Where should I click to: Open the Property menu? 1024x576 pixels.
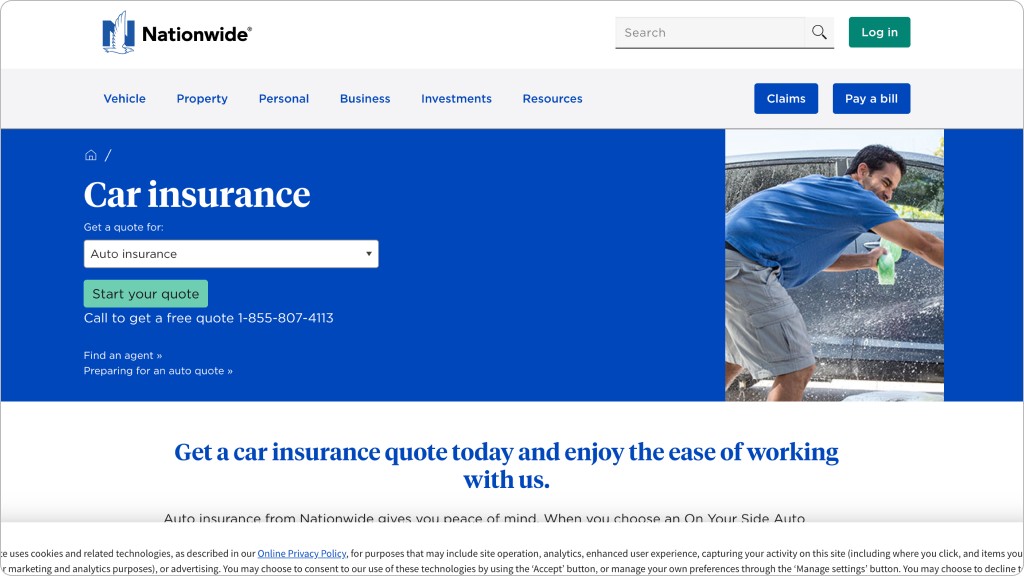tap(202, 99)
